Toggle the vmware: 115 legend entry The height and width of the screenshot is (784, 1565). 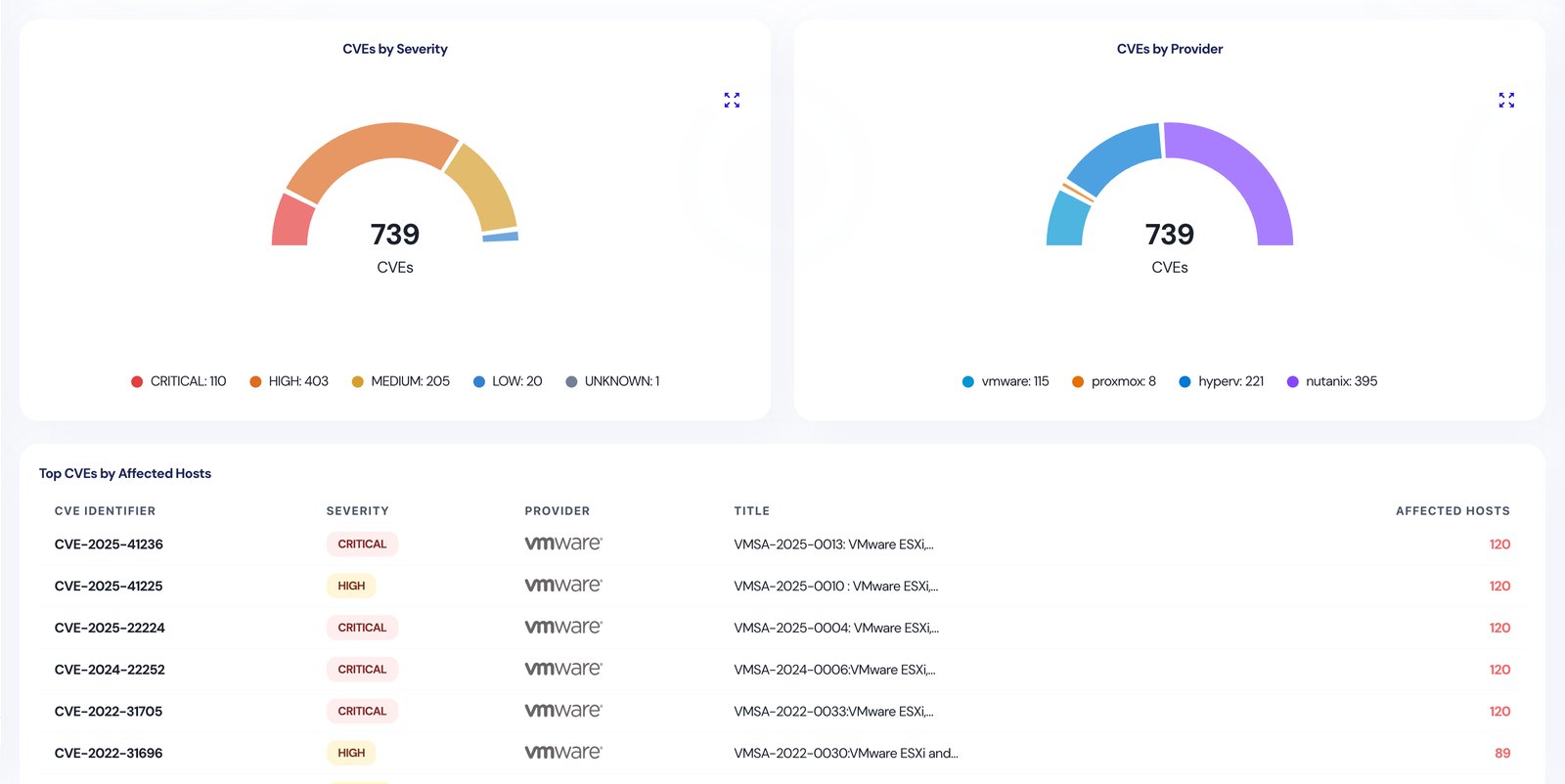coord(1006,381)
